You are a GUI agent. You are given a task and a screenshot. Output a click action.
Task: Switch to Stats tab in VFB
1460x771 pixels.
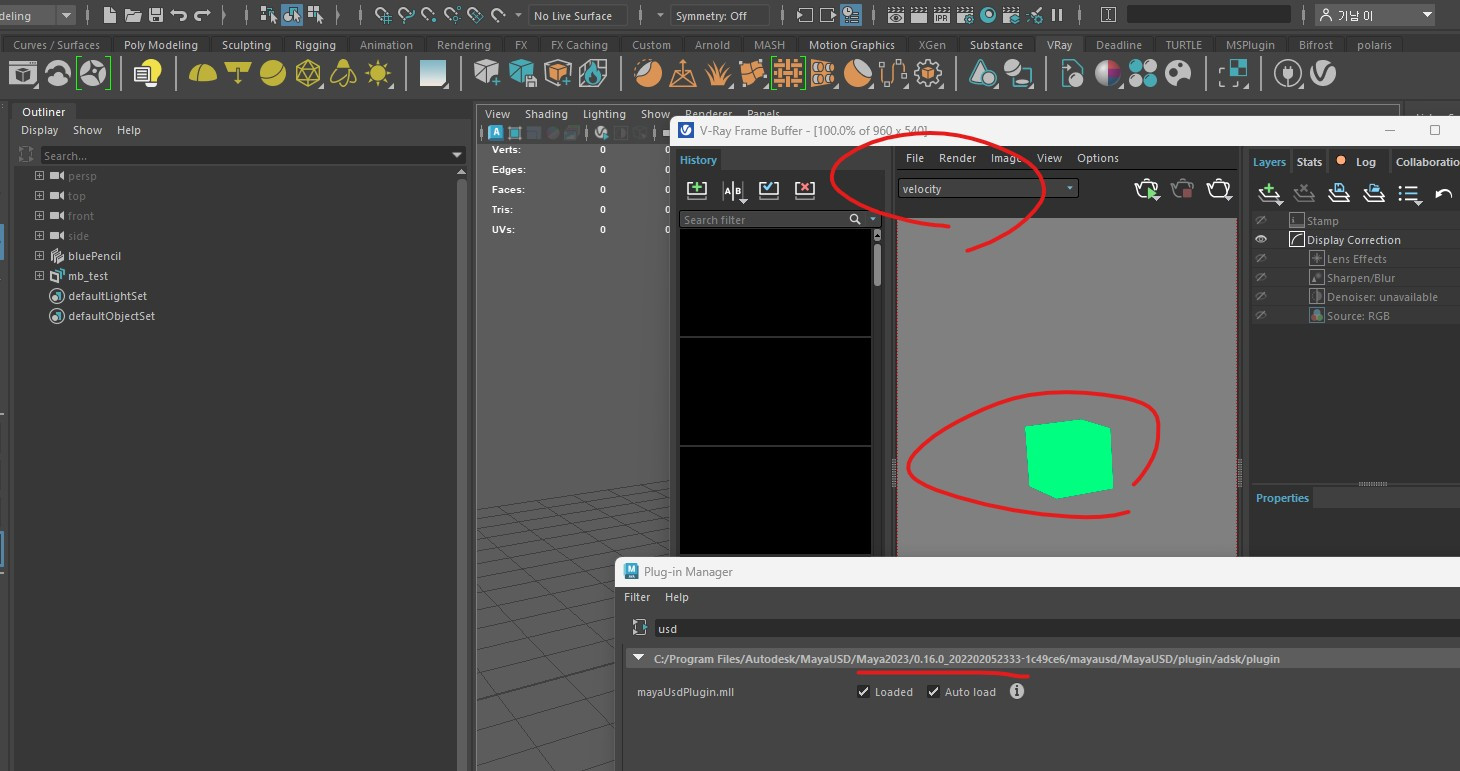pyautogui.click(x=1309, y=162)
